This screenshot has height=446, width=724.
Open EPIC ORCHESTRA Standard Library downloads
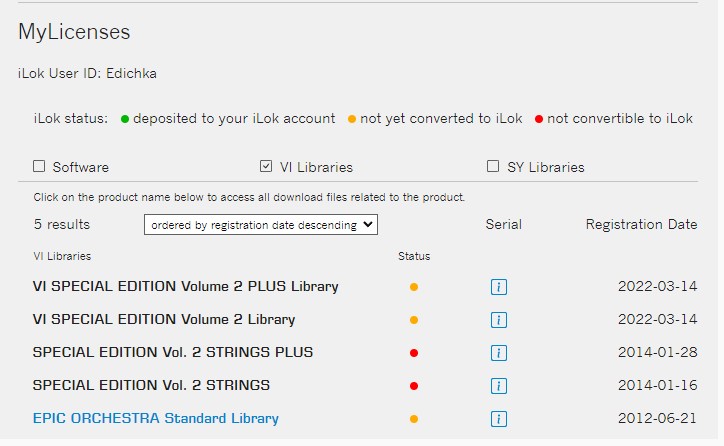pos(155,419)
